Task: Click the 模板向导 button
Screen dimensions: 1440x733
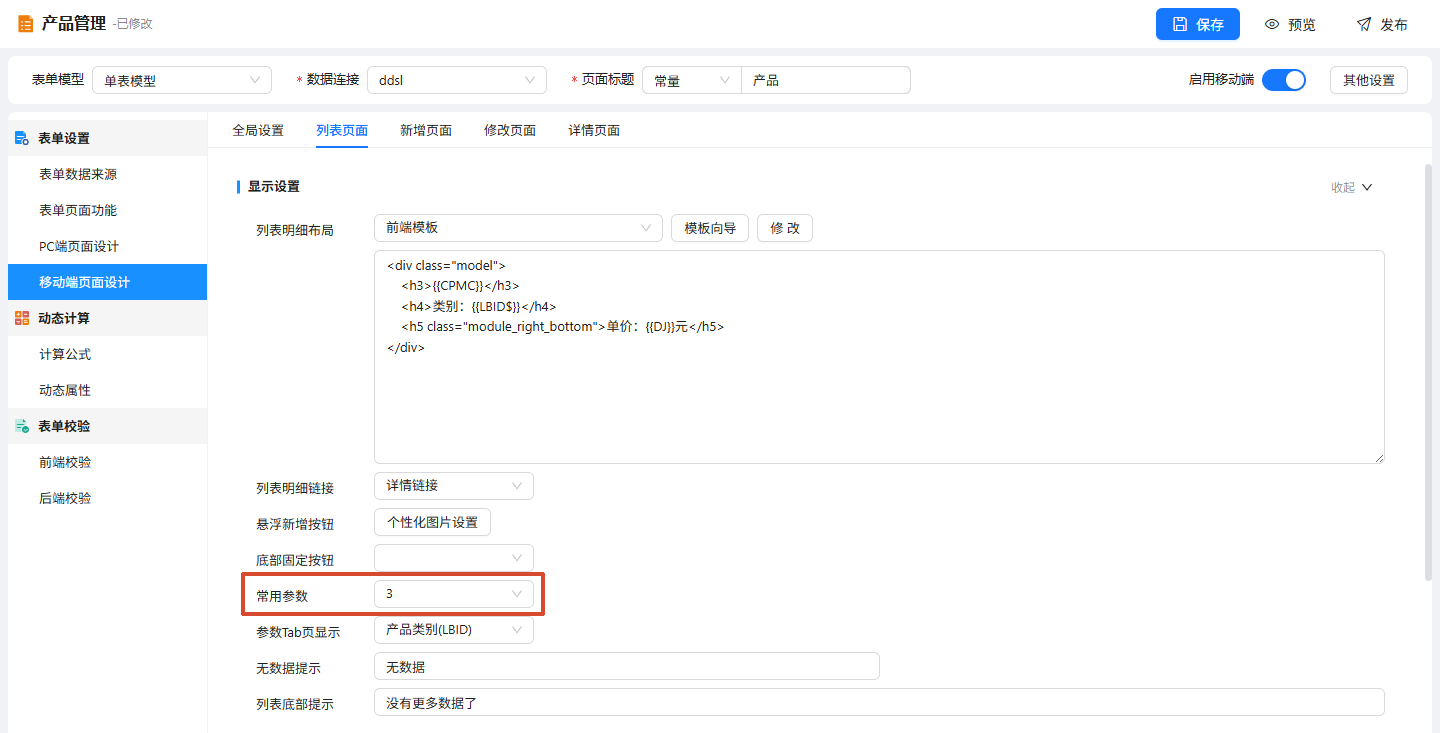Action: pos(710,228)
